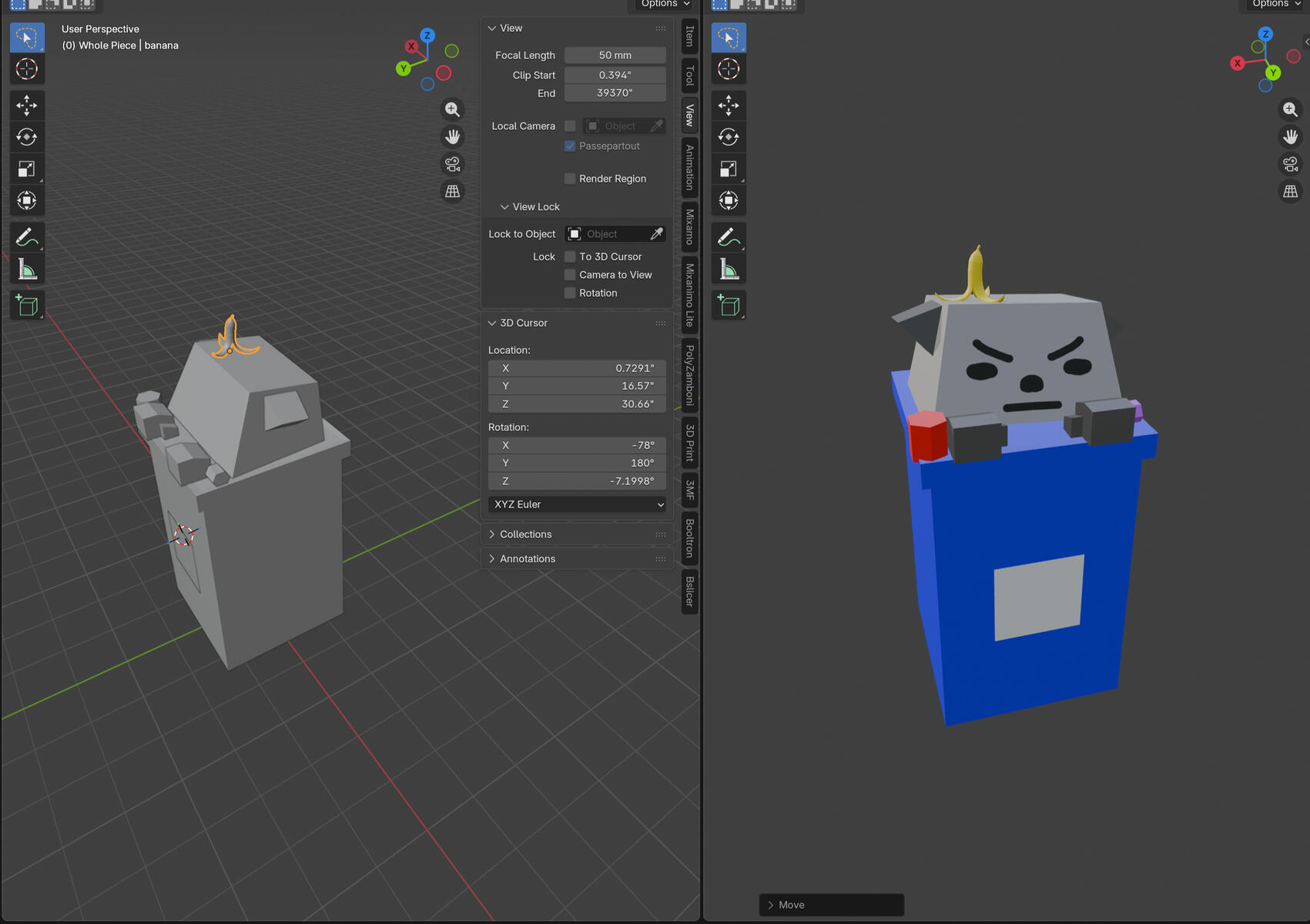Enable Camera to View lock checkbox
The image size is (1310, 924).
[570, 275]
